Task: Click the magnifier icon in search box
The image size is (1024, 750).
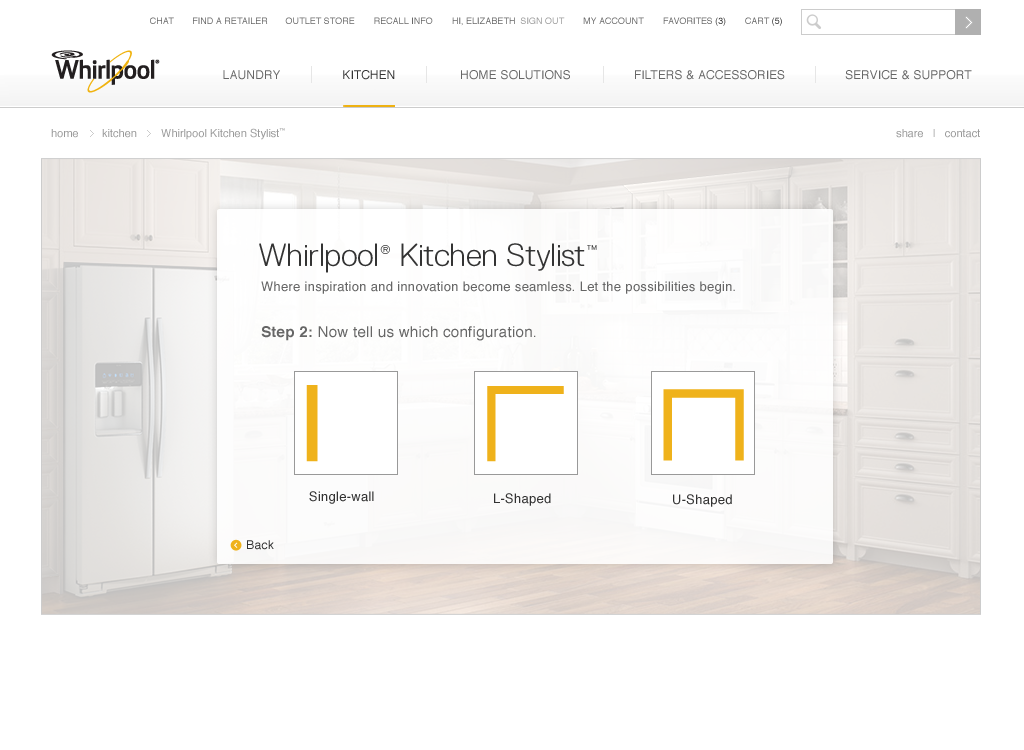Action: click(814, 22)
